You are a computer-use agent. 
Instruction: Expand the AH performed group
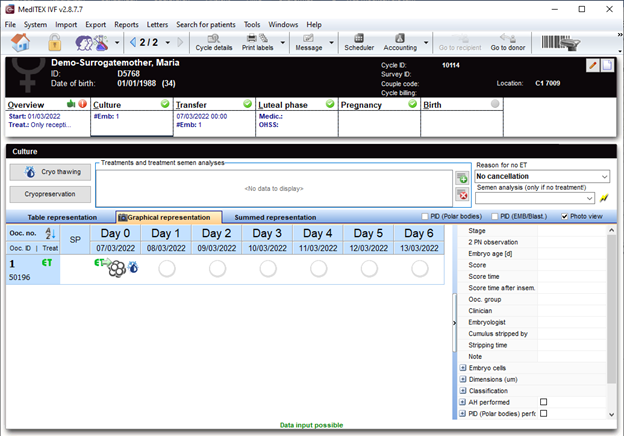click(463, 402)
